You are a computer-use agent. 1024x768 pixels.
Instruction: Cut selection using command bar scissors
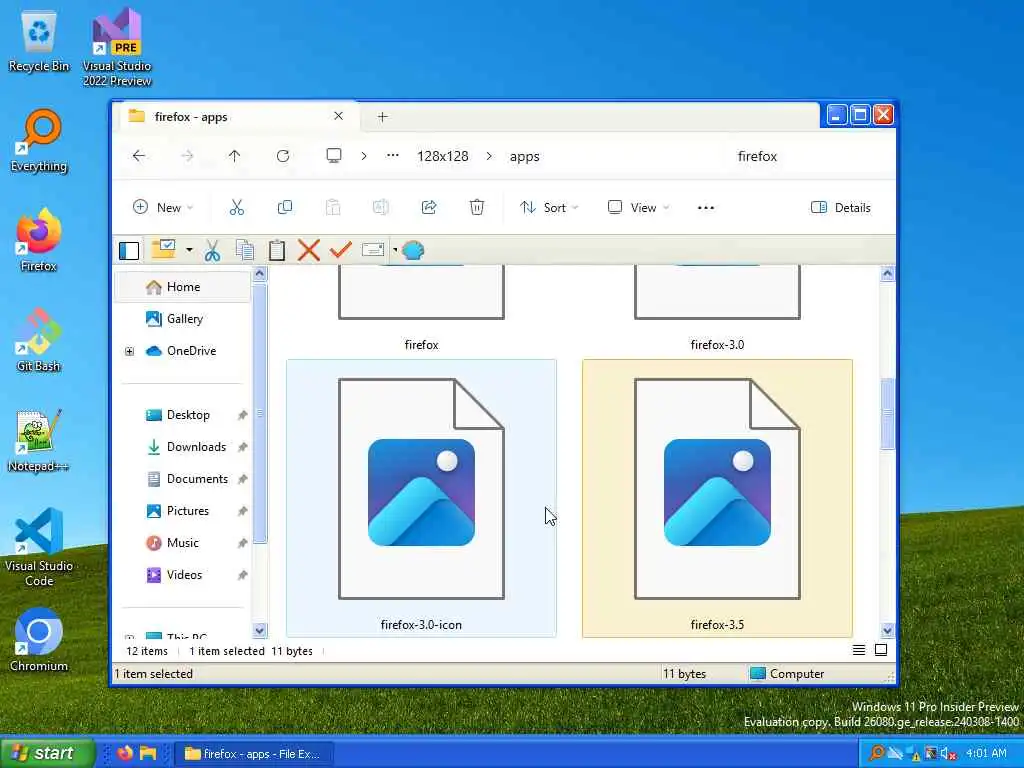click(x=236, y=208)
